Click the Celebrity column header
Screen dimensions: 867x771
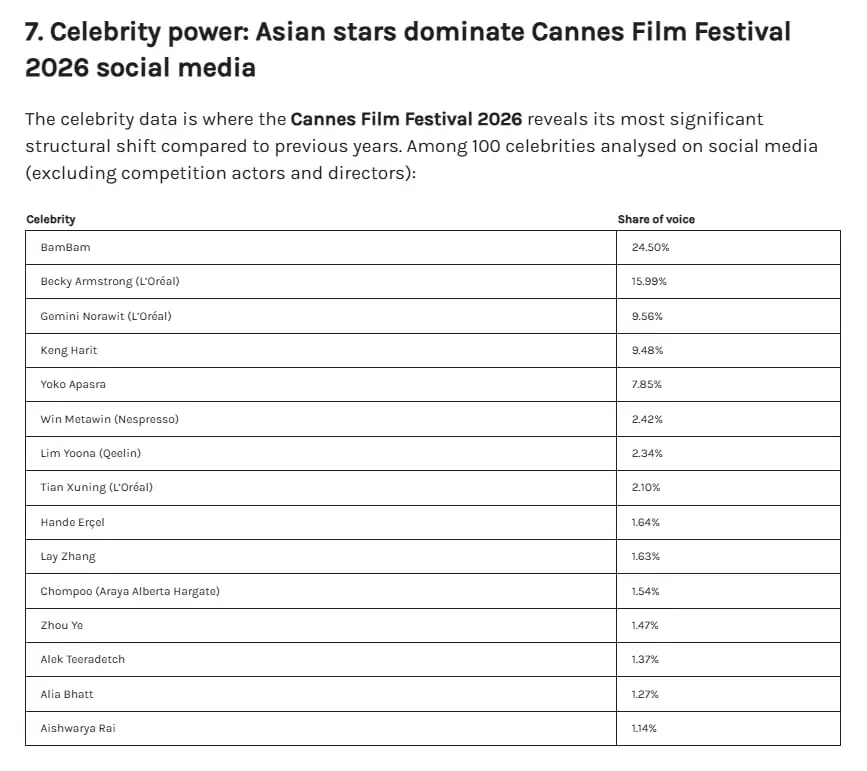pos(51,219)
